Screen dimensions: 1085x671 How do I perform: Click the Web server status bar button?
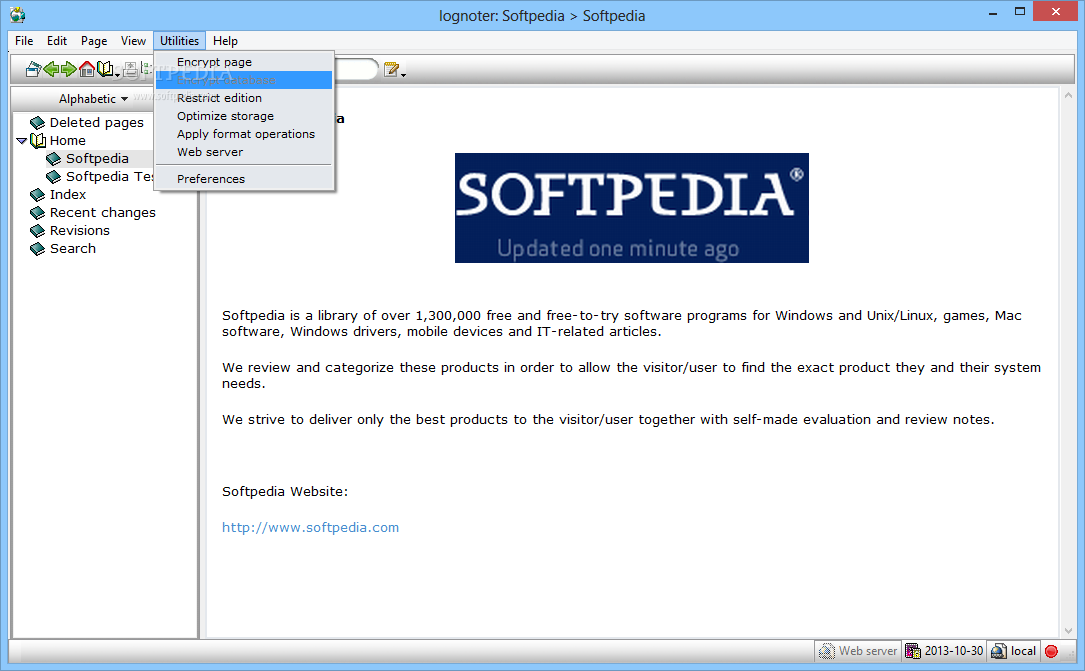(857, 651)
